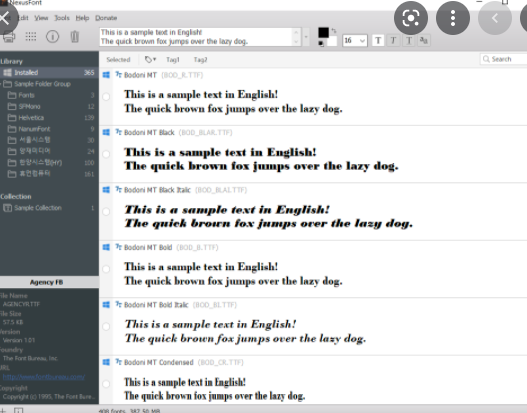Open the SFMono folder
Screen dimensions: 527x413
[x=49, y=107]
